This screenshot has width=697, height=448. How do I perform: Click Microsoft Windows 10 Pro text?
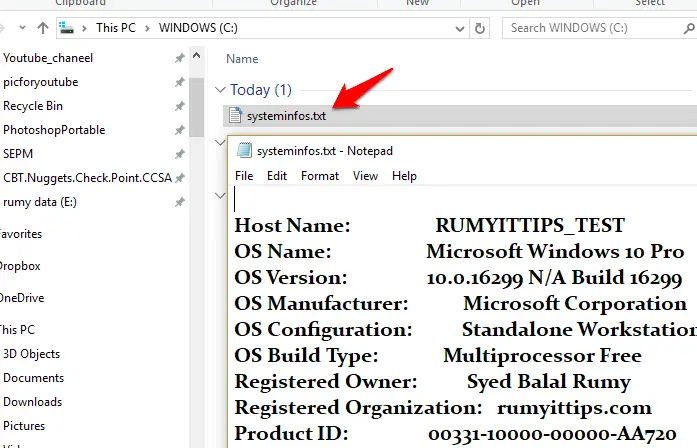click(555, 252)
